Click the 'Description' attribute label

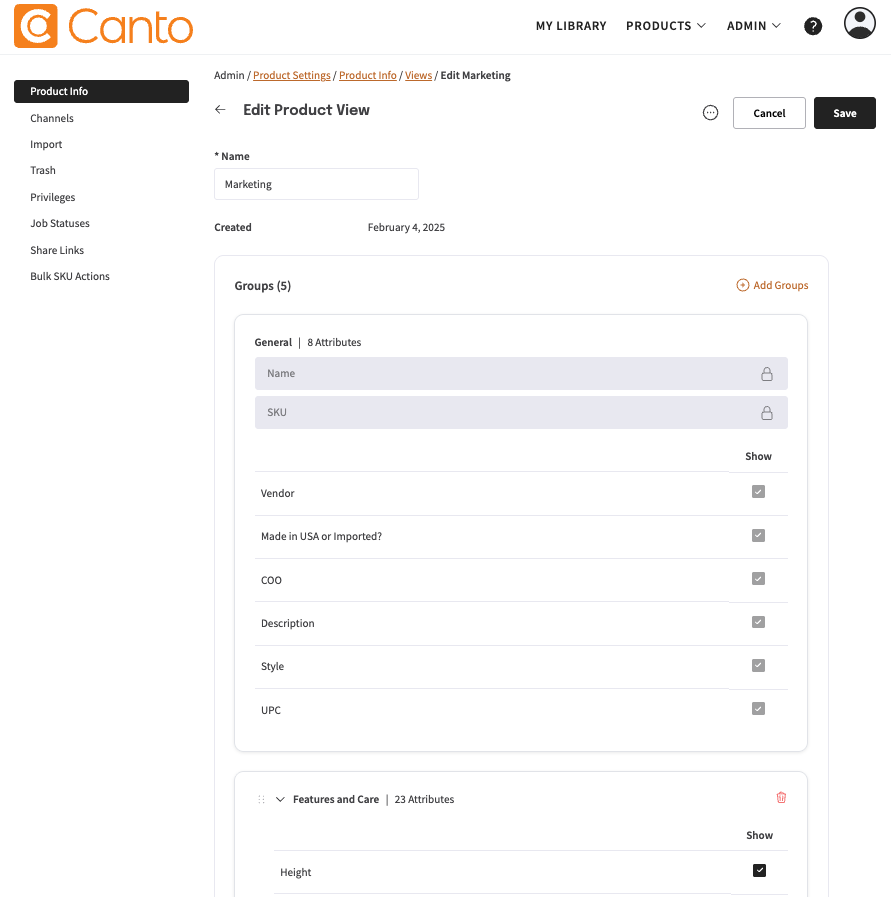(288, 624)
